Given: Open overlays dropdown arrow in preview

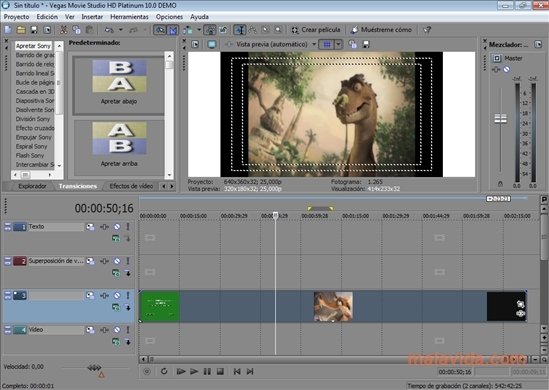Looking at the screenshot, I should tap(338, 44).
